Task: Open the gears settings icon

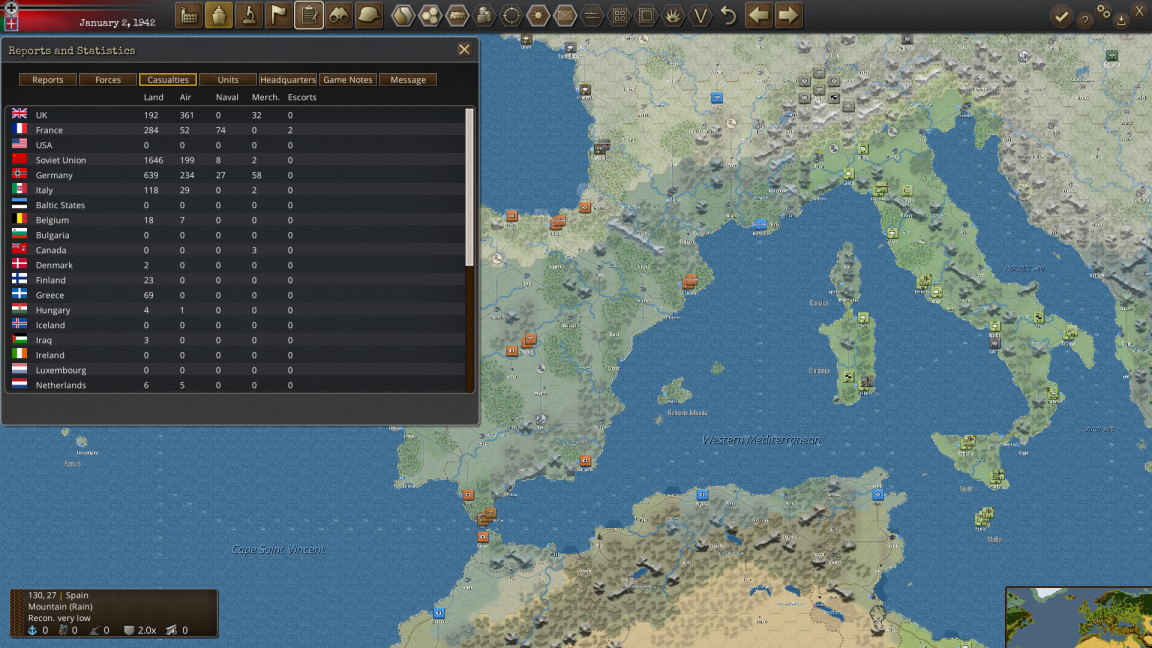Action: tap(1103, 10)
